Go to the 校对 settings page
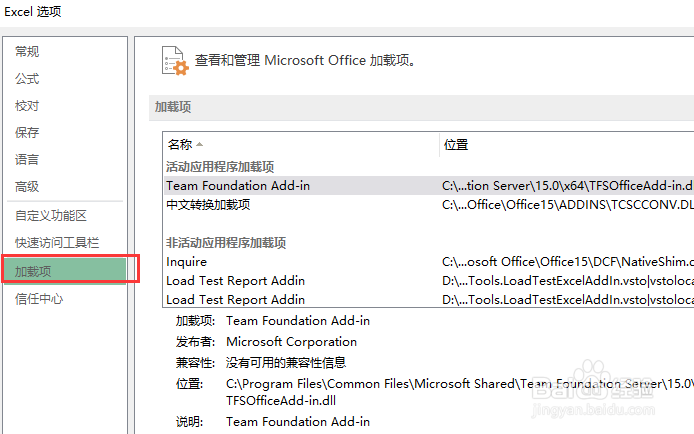The width and height of the screenshot is (694, 434). click(x=27, y=106)
